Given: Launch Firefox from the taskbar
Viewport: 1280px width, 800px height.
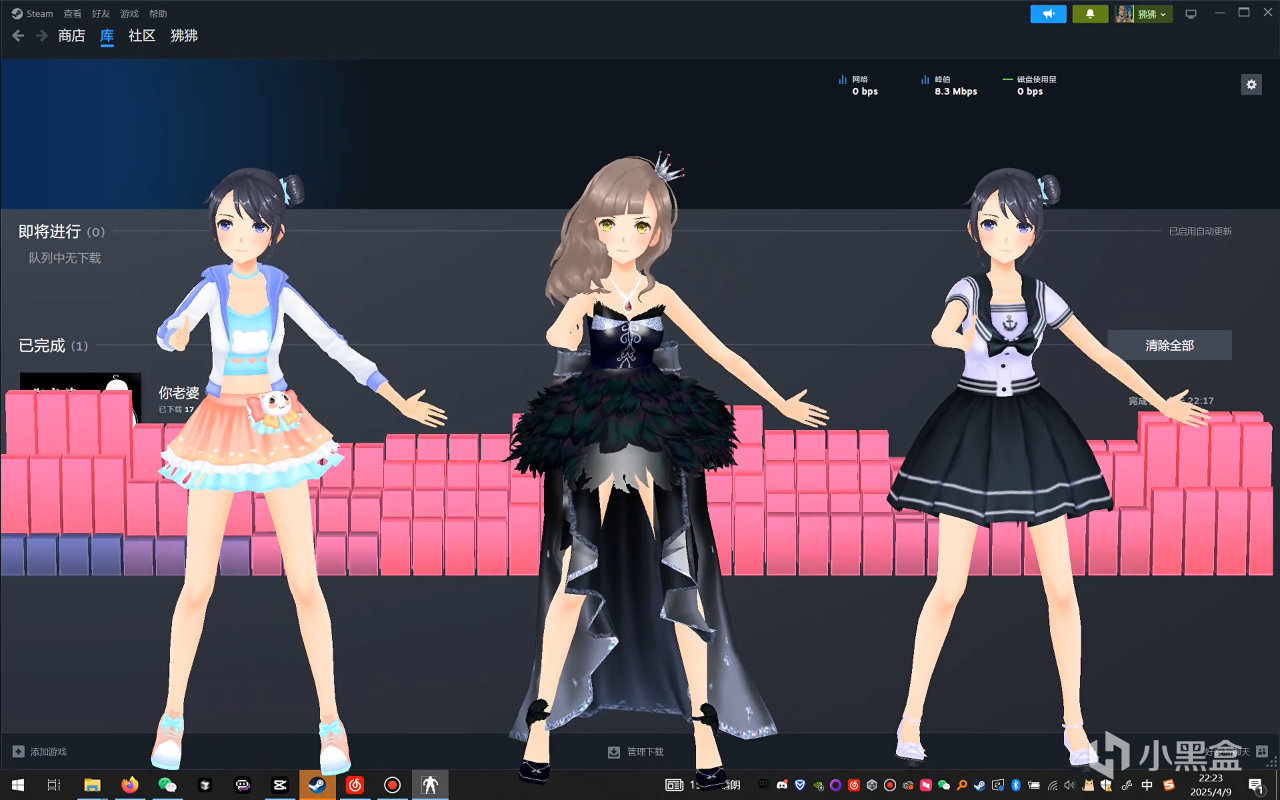Looking at the screenshot, I should (x=129, y=785).
